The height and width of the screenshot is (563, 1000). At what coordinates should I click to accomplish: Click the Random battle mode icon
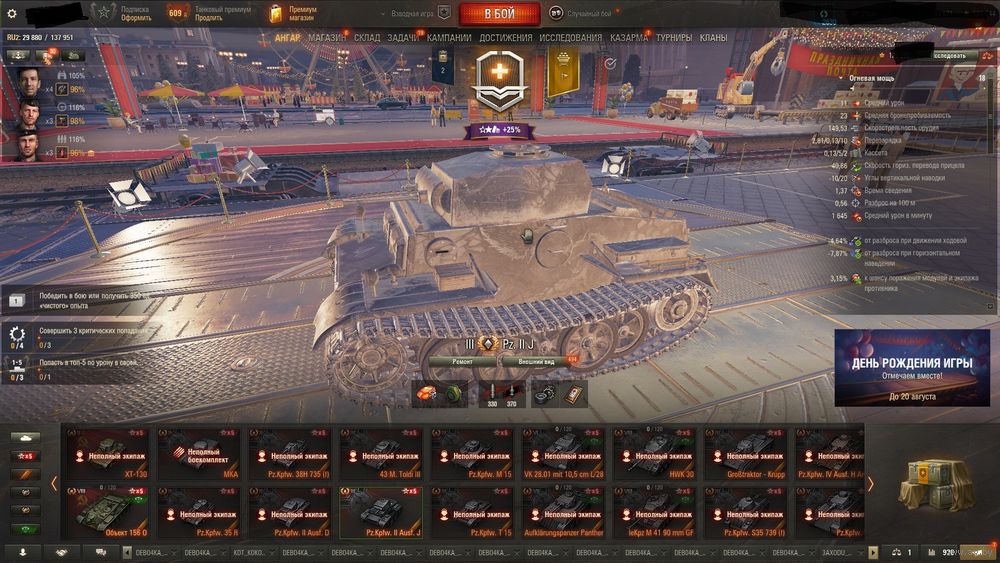(556, 13)
